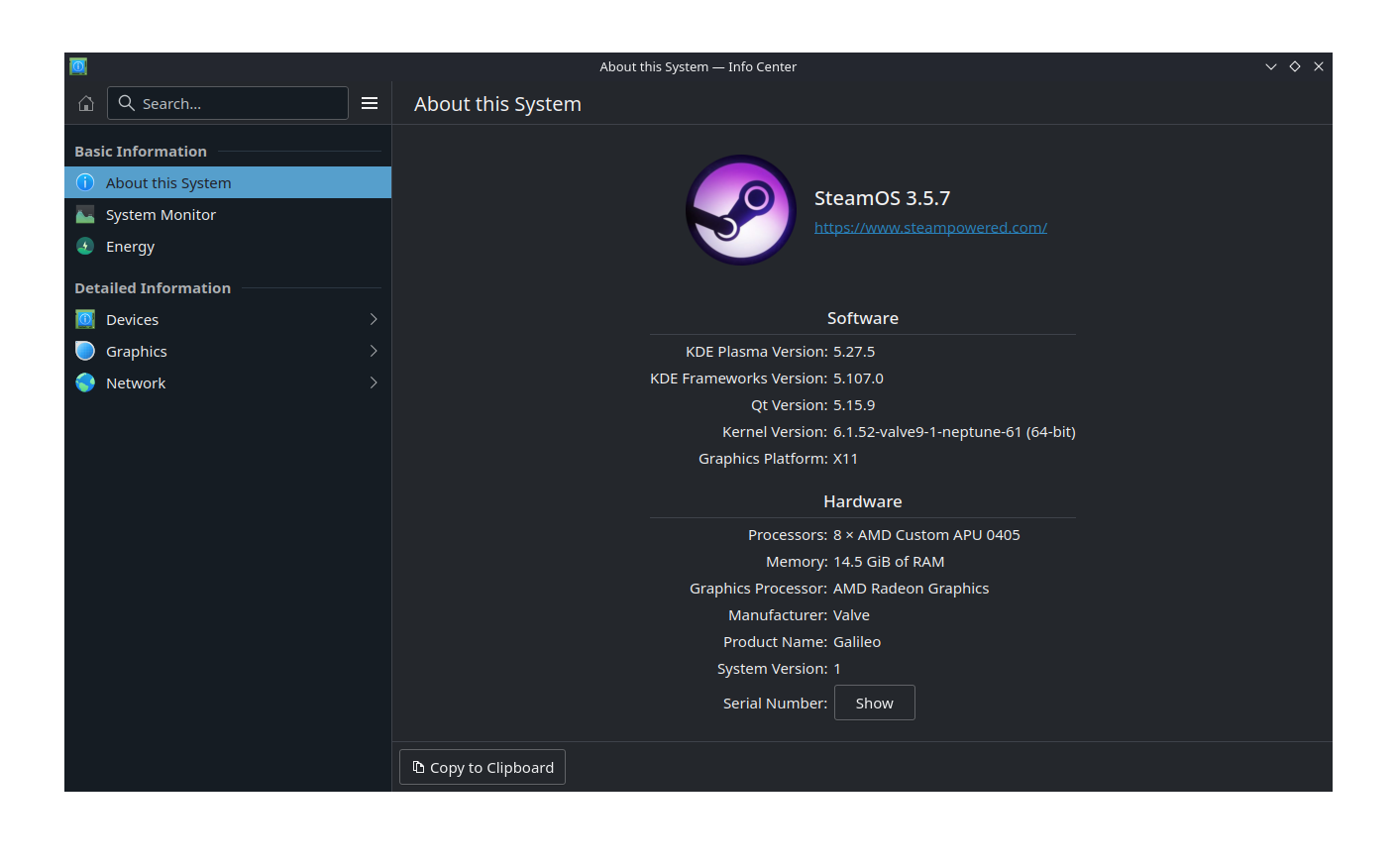This screenshot has height=868, width=1397.
Task: Click the Hardware section heading
Action: point(863,501)
